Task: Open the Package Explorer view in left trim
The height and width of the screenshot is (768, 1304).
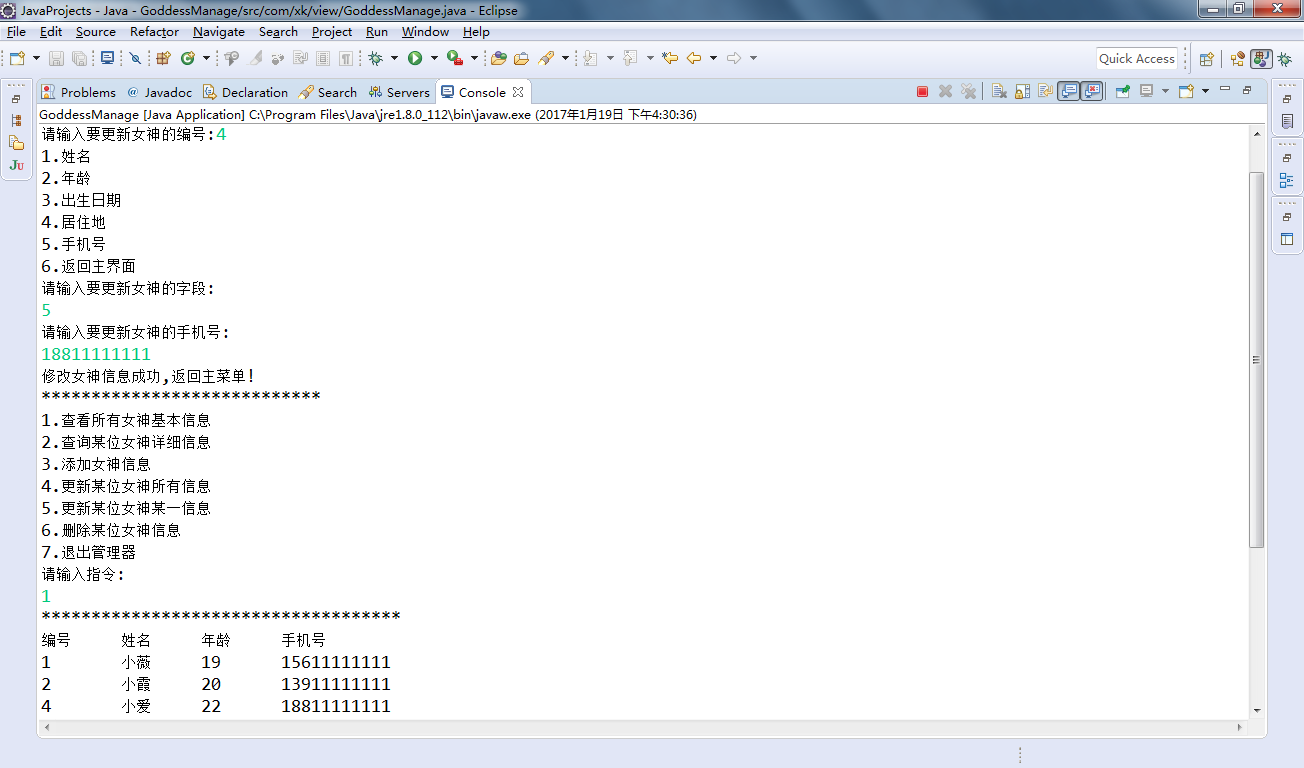Action: [16, 143]
